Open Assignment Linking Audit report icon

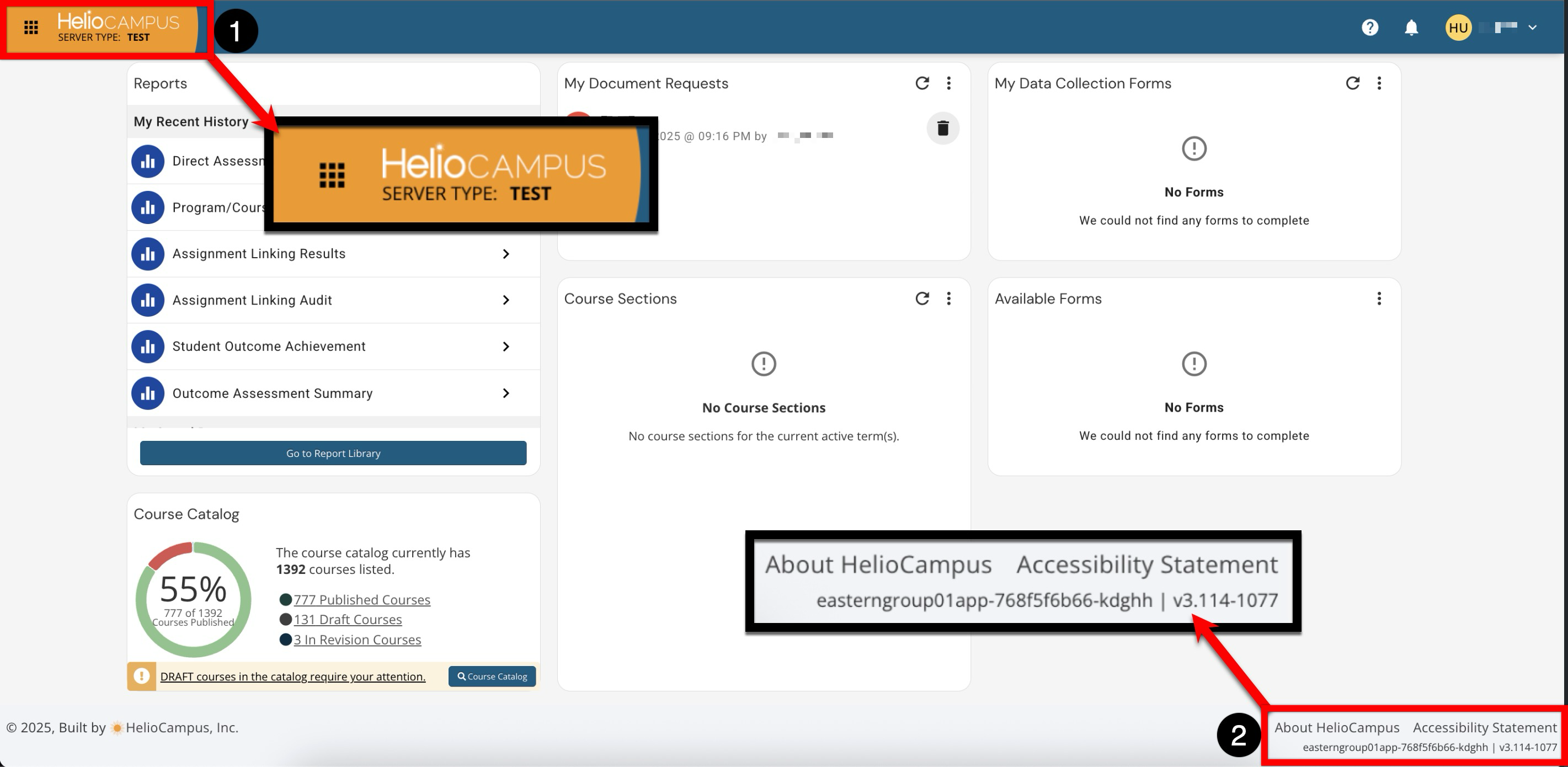click(148, 300)
